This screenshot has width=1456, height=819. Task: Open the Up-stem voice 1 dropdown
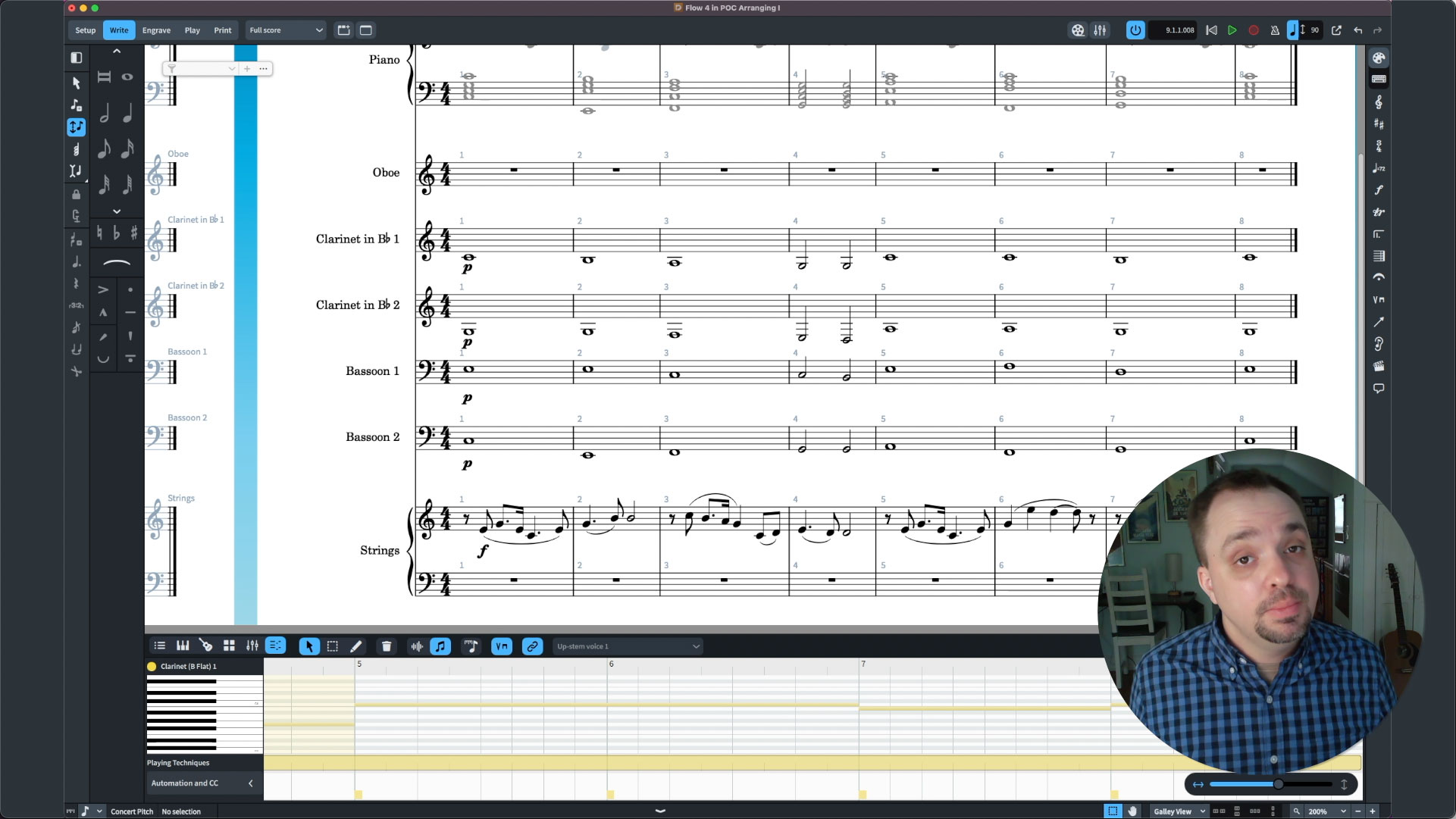(627, 646)
